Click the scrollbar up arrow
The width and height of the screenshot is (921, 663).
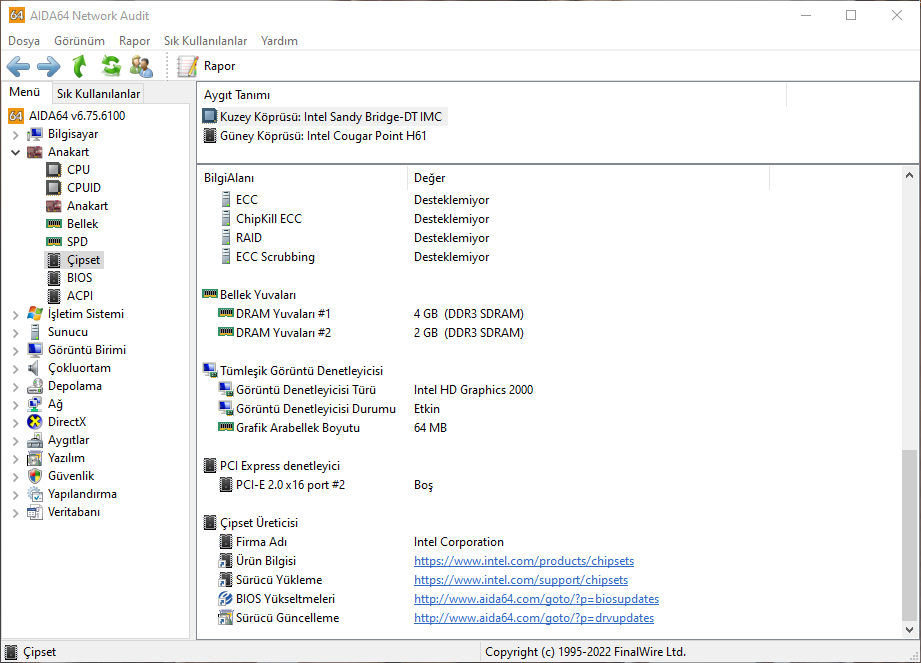pos(909,176)
